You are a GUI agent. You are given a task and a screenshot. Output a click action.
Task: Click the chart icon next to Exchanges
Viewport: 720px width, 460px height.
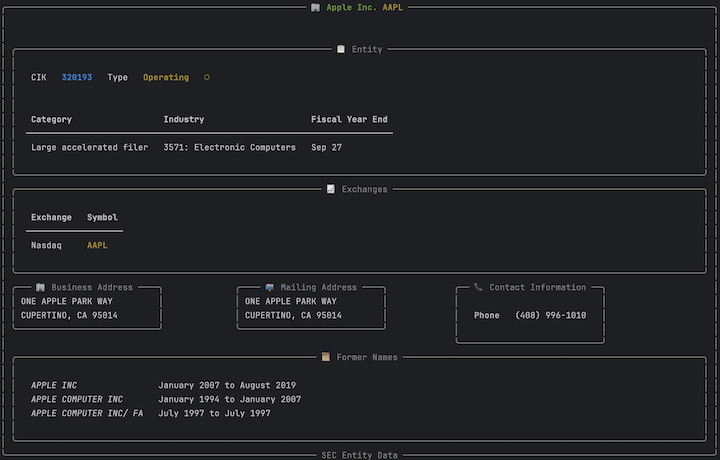point(331,189)
